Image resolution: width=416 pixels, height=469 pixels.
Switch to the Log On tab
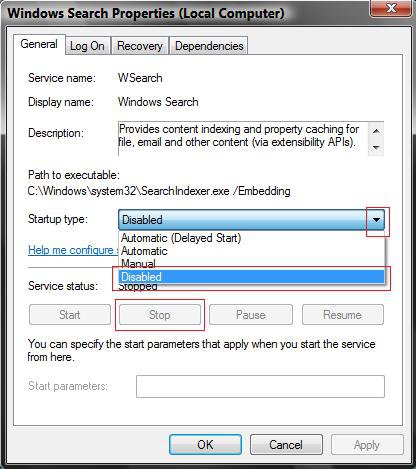click(87, 46)
